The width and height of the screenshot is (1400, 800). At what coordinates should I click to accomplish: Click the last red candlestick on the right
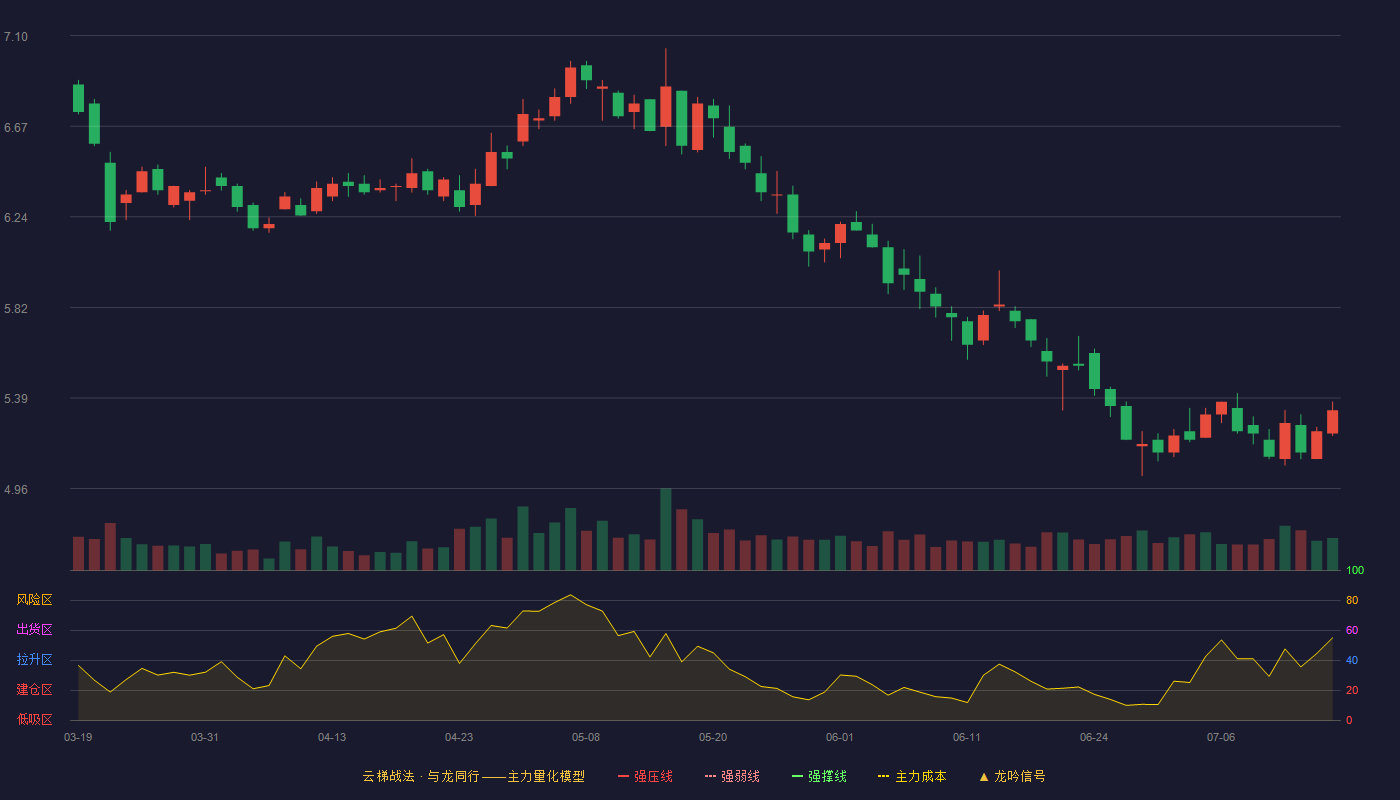[1333, 421]
